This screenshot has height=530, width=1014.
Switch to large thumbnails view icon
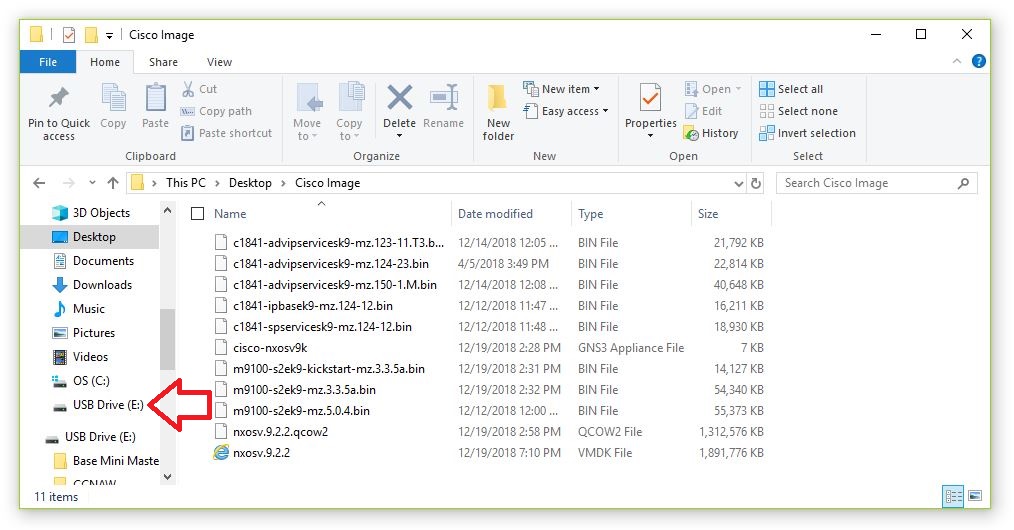pyautogui.click(x=975, y=496)
